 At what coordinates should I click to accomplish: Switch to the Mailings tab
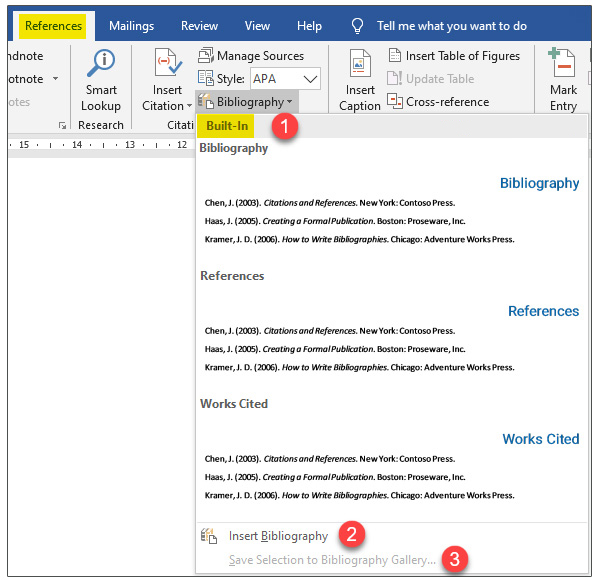point(131,26)
